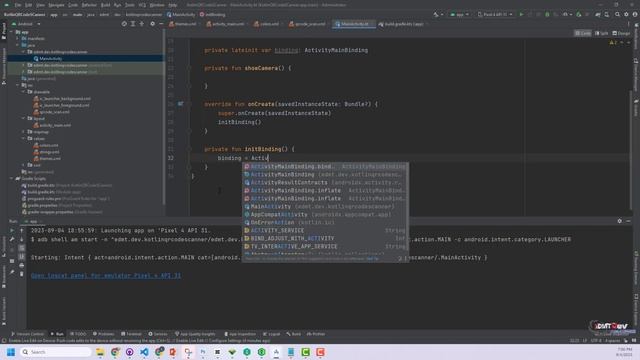This screenshot has height=360, width=640.
Task: Toggle Soft-Wrap in Run console
Action: pyautogui.click(x=22, y=248)
